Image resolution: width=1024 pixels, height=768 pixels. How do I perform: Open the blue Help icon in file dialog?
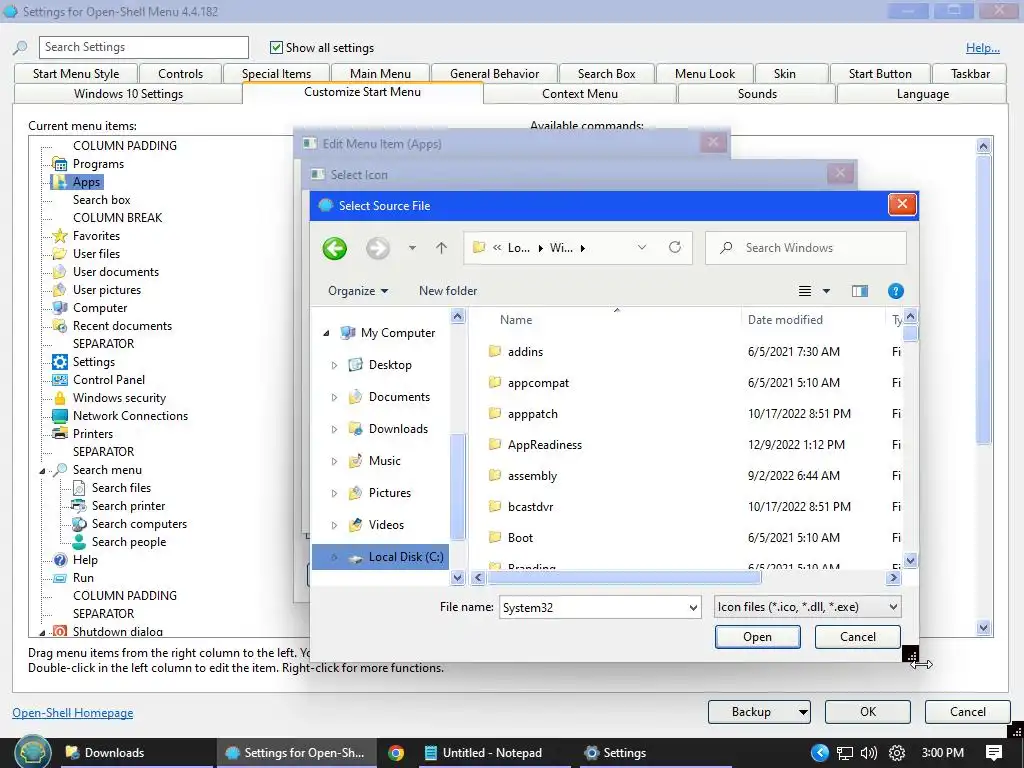pos(895,291)
